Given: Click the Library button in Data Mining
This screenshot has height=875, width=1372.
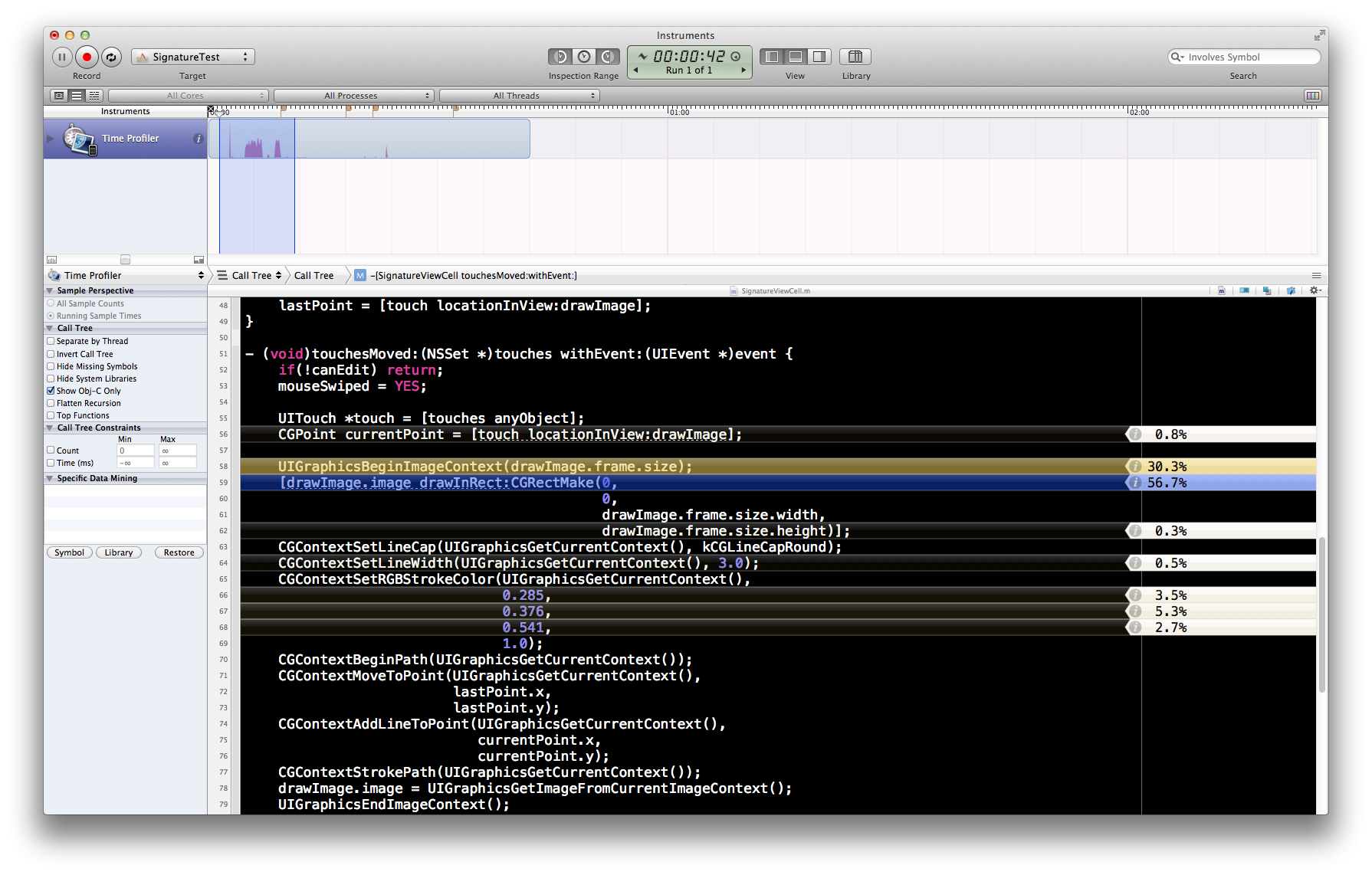Looking at the screenshot, I should click(119, 552).
